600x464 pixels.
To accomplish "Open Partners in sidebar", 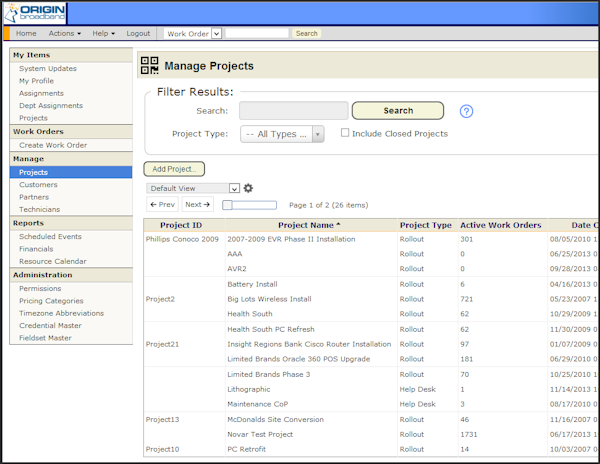I will tap(34, 197).
